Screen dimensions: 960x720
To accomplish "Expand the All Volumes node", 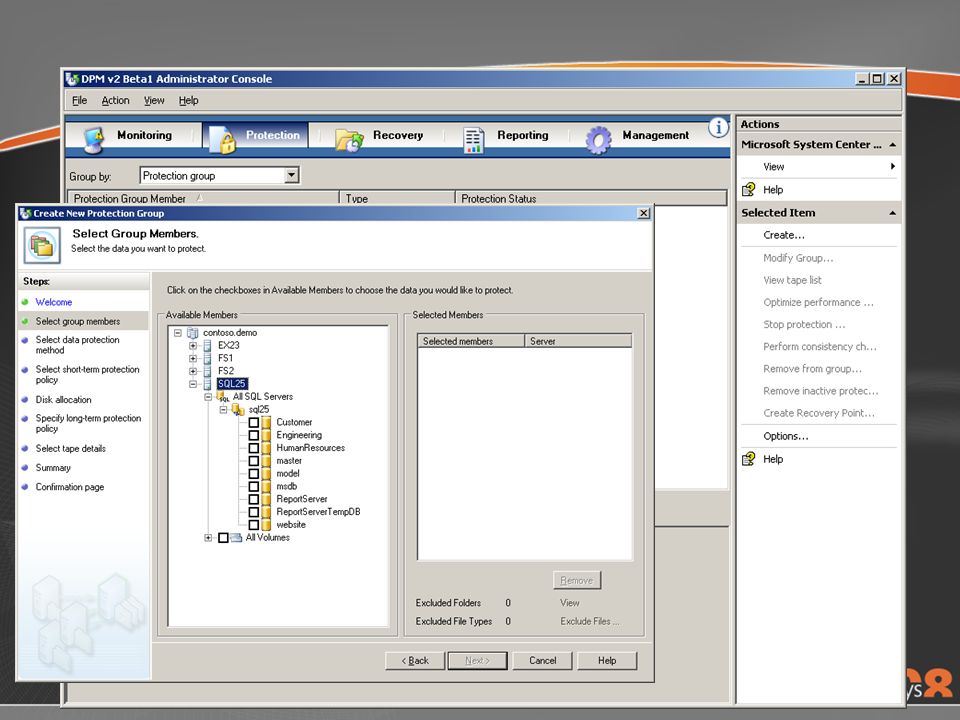I will pos(208,538).
